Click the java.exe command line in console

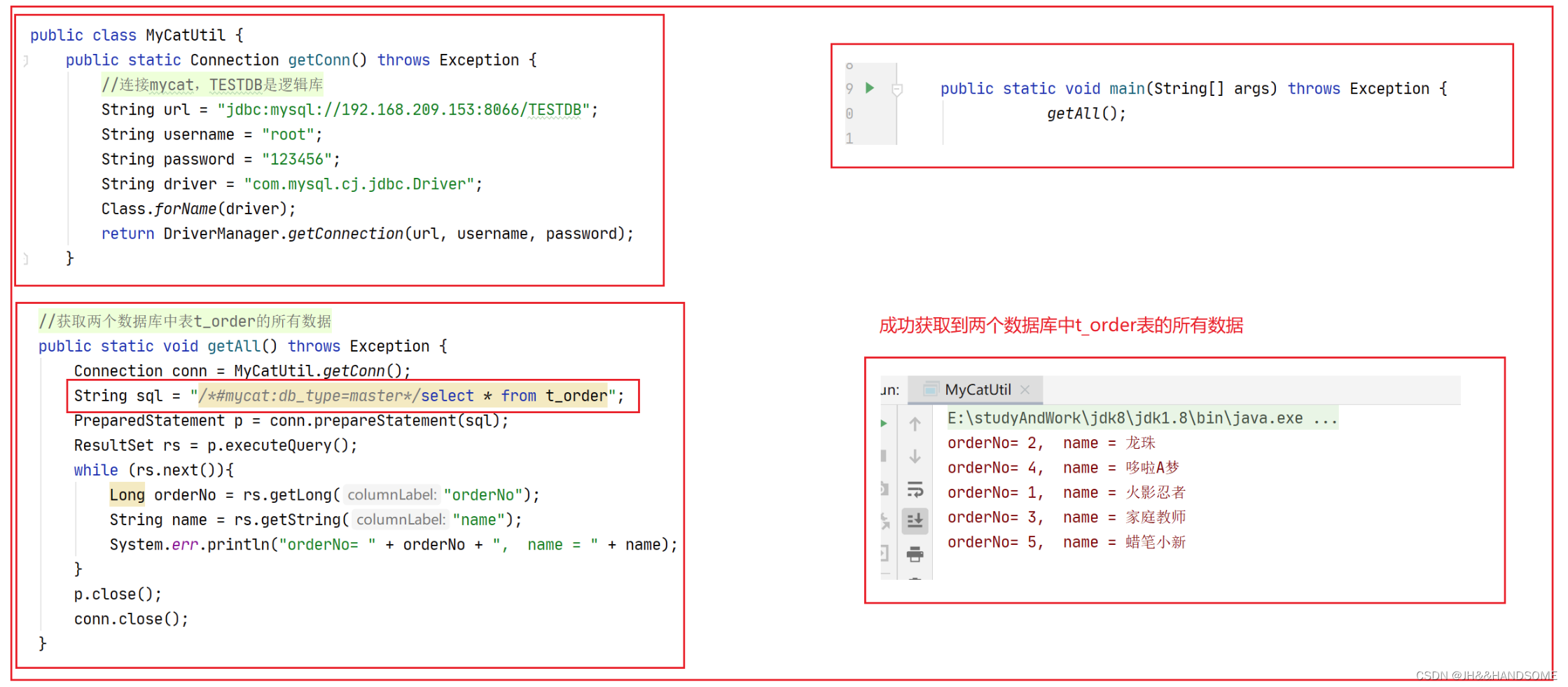point(1142,418)
